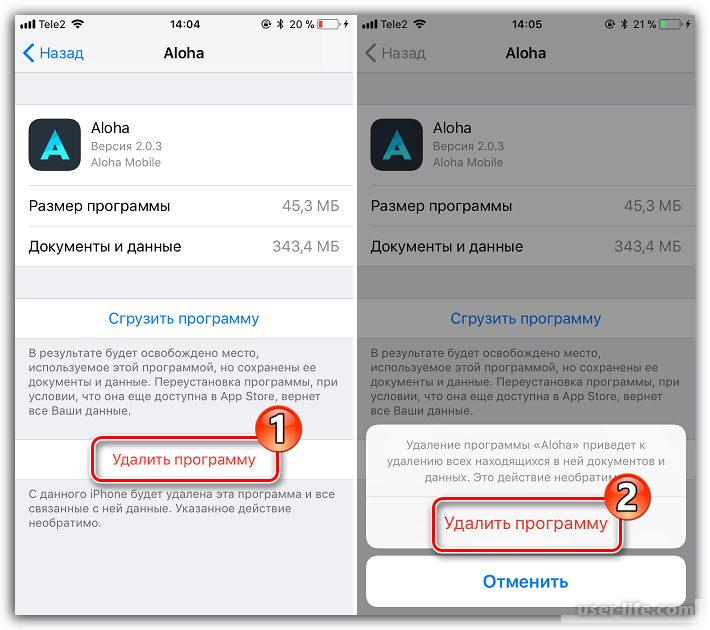Screen dimensions: 710x630
Task: Tap the cellular signal bars on right screen
Action: tap(369, 24)
